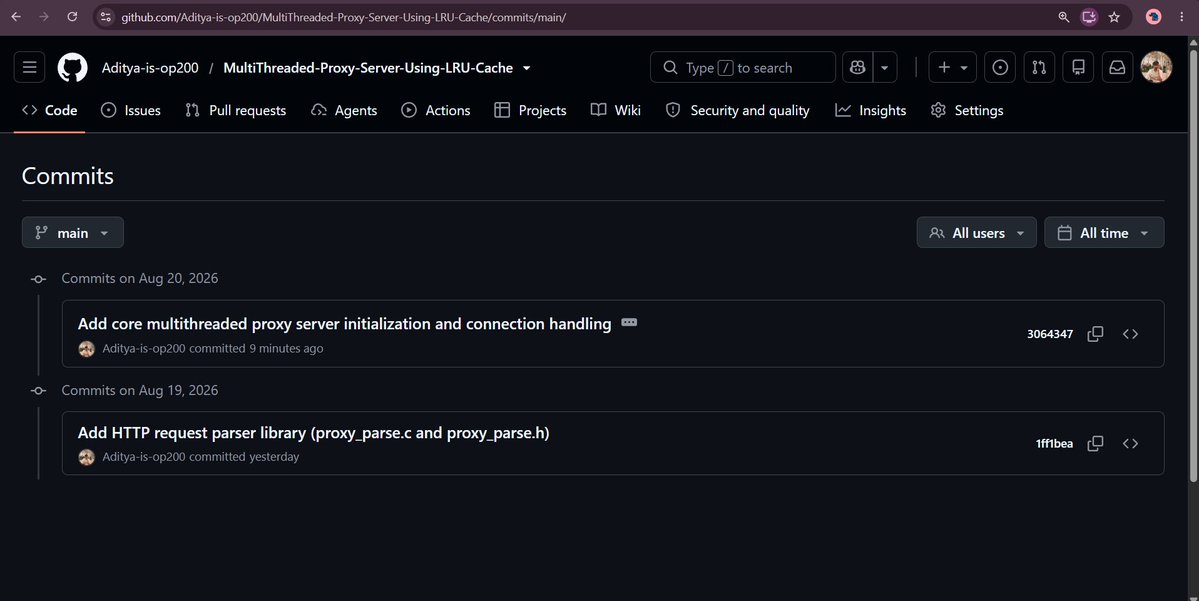Open commit 'Add core multithreaded proxy server initialization'

pos(345,323)
